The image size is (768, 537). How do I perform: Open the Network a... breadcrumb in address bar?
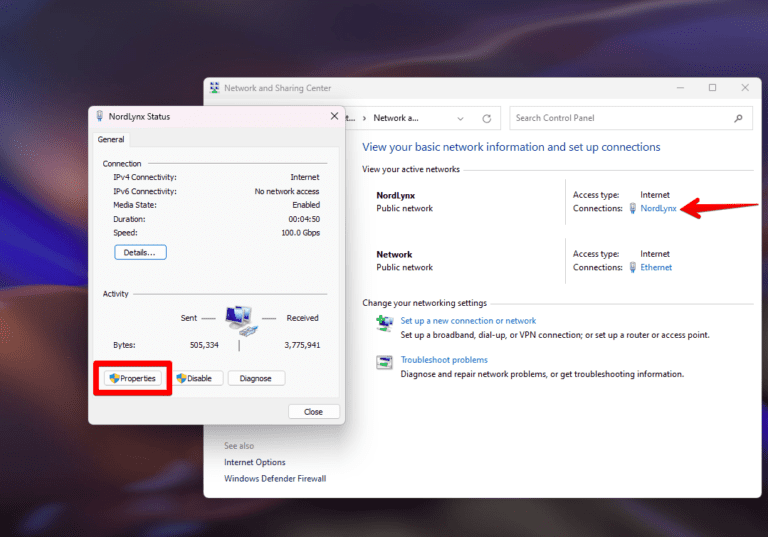pos(396,118)
